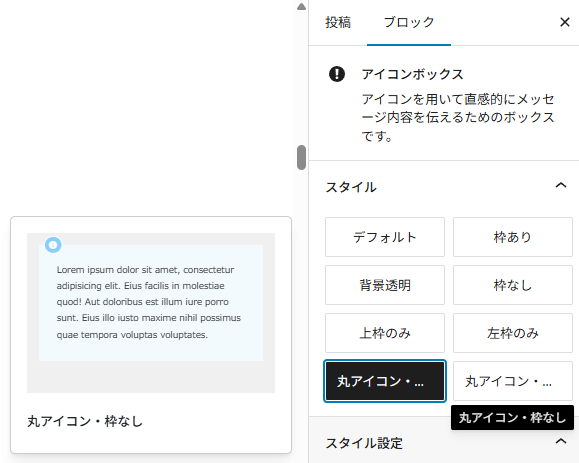Select the 背景透明 style option
This screenshot has height=463, width=579.
pos(385,285)
